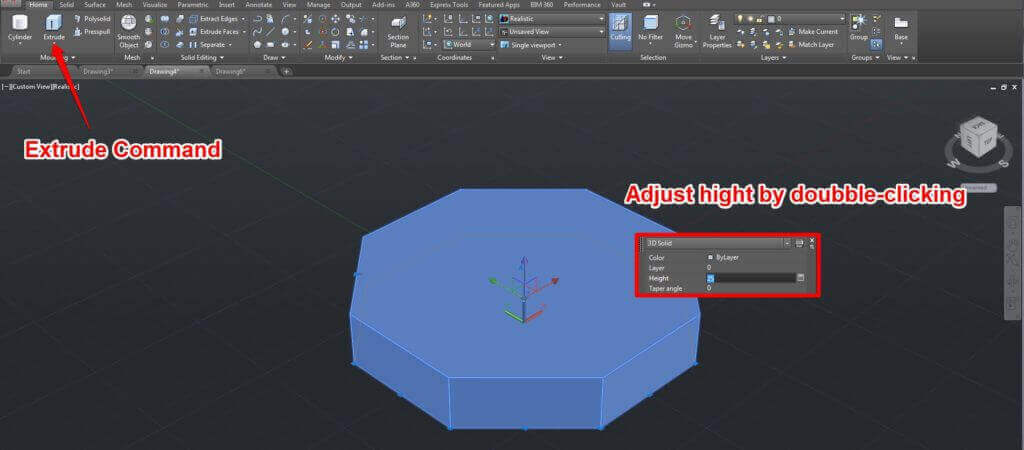Click the ByLayer color swatch value
1024x450 pixels.
723,257
